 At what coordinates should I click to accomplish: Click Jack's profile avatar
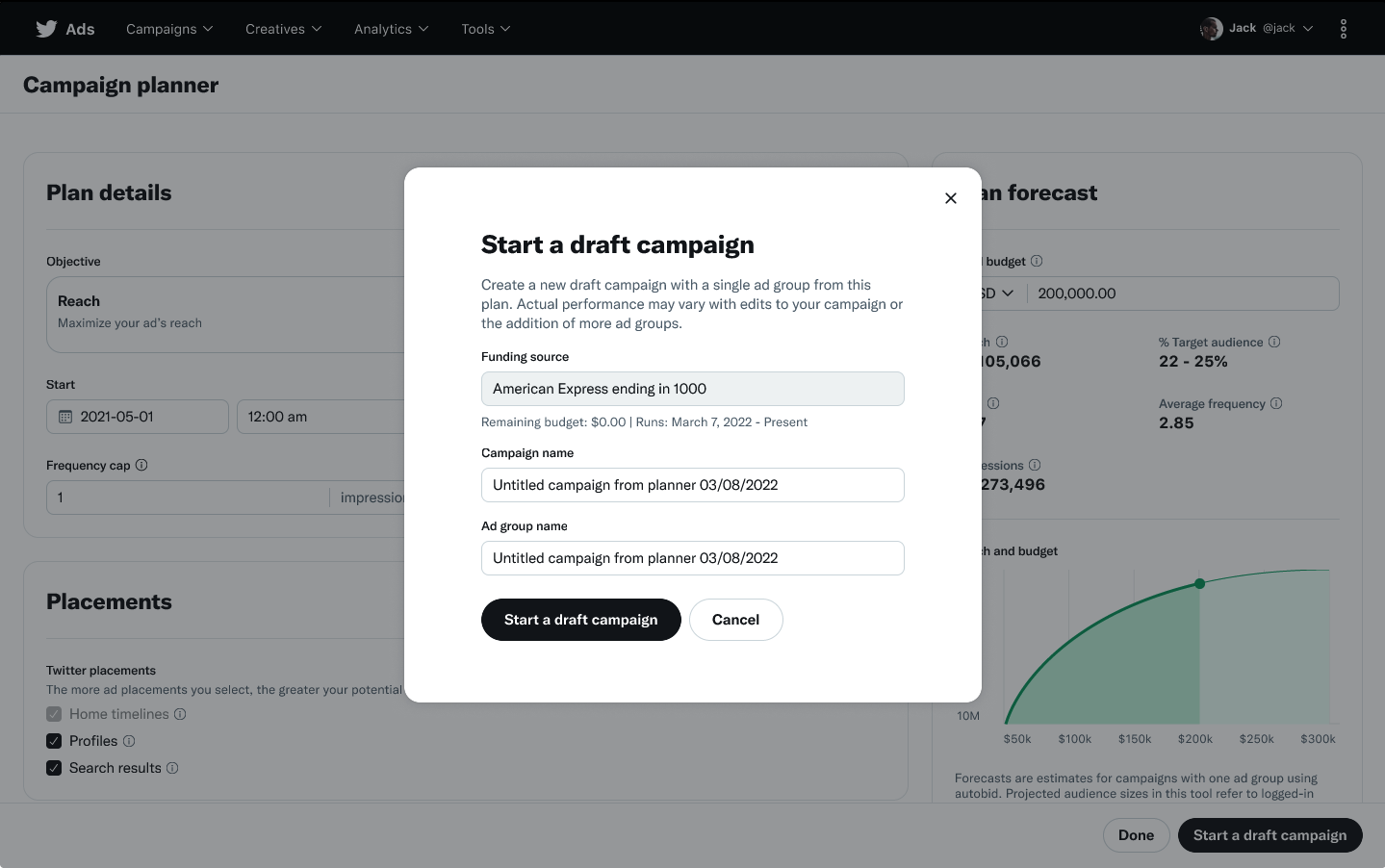1211,29
